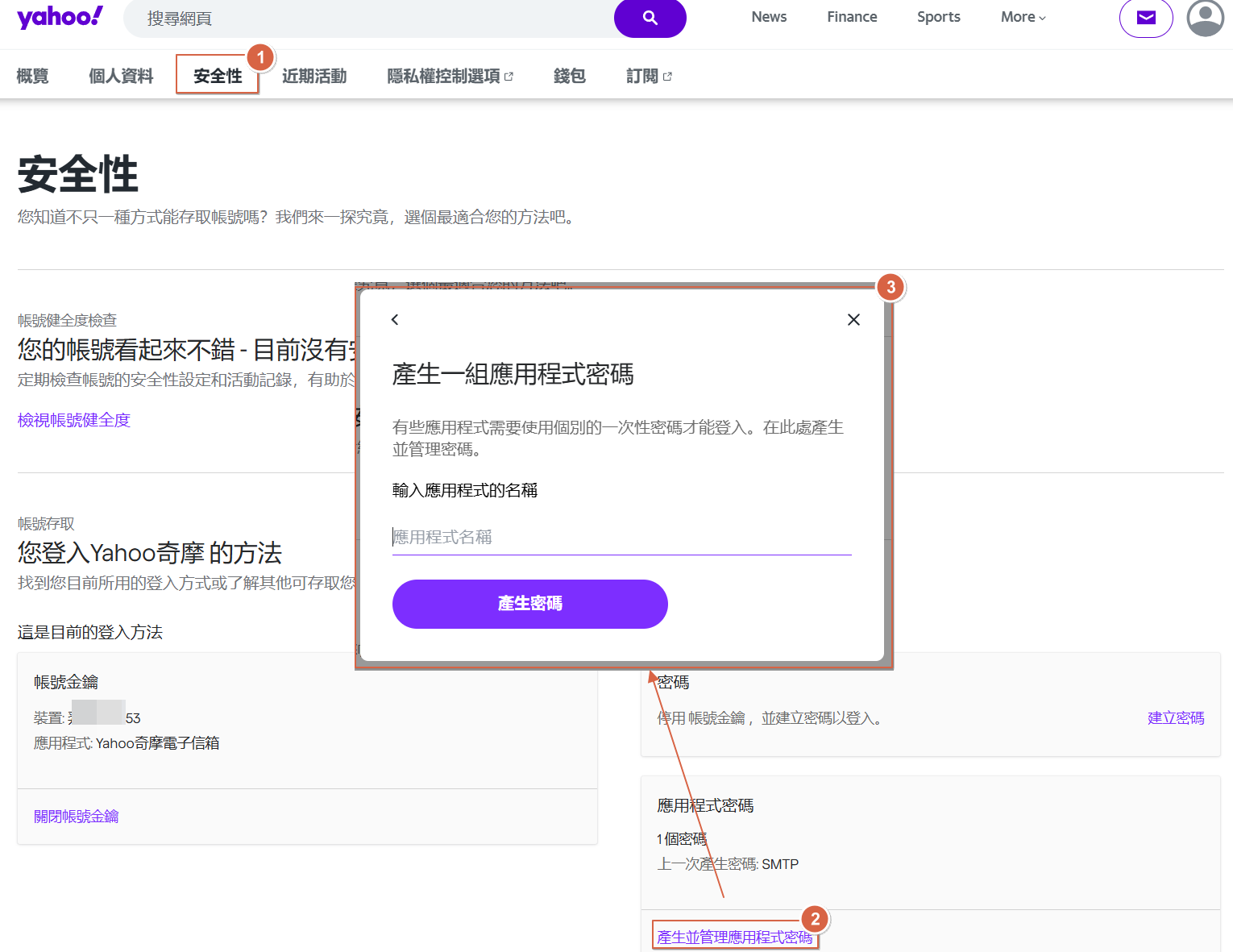Open the News link

(769, 17)
